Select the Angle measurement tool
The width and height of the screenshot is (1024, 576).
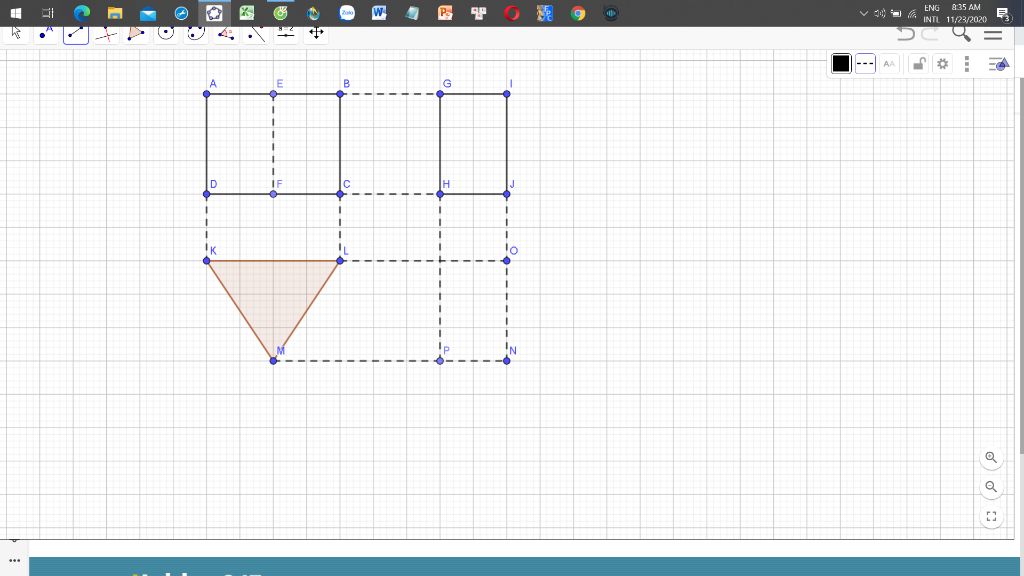point(226,33)
